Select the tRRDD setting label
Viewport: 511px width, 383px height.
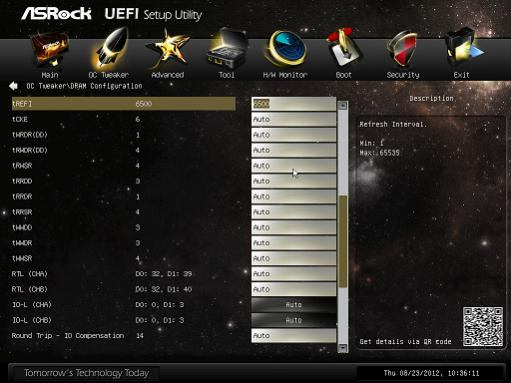click(x=22, y=181)
